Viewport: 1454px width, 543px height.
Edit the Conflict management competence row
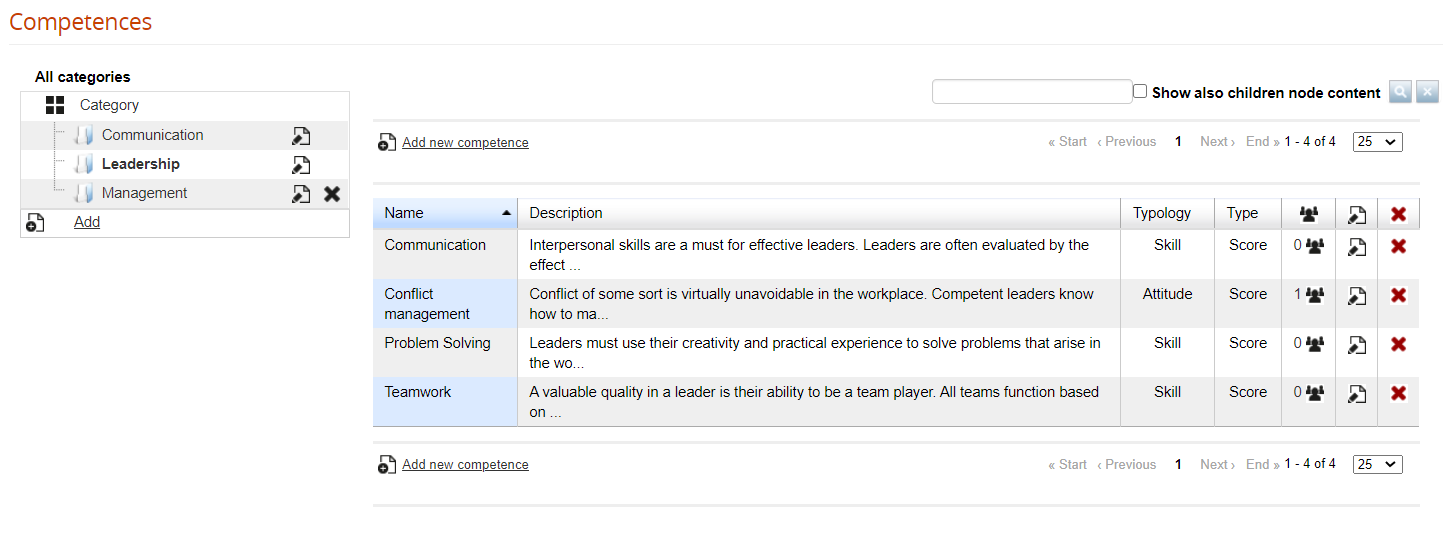1356,295
